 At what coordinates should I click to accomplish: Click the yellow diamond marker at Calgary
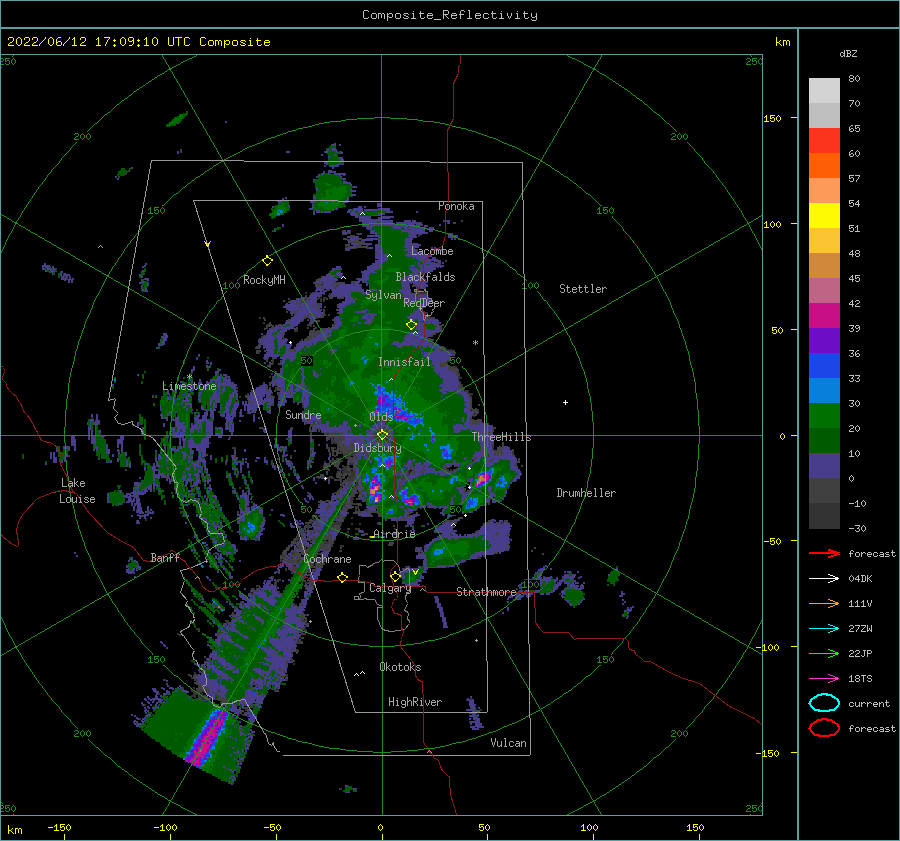(395, 576)
